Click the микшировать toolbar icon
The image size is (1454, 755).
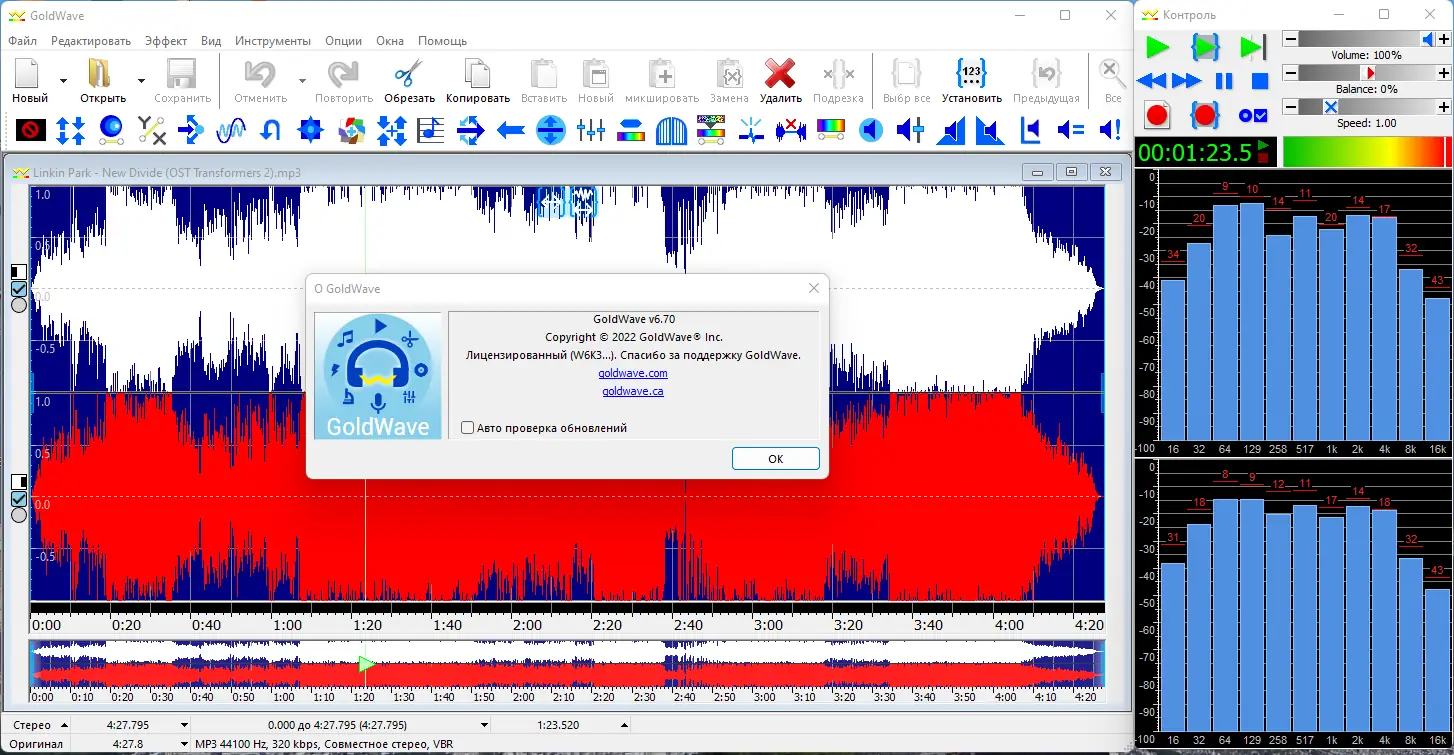tap(662, 74)
